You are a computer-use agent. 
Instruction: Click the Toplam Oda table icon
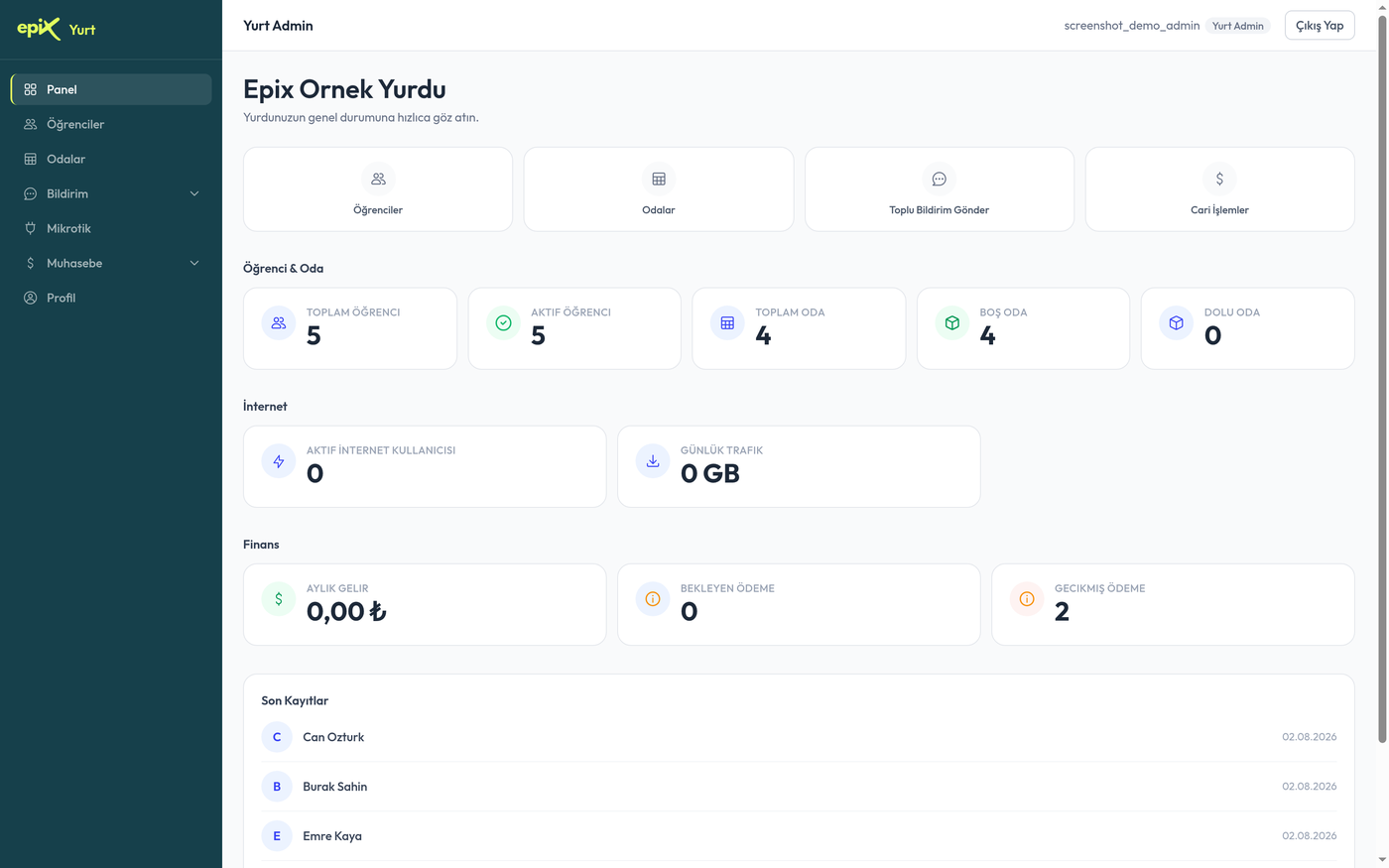(x=727, y=323)
